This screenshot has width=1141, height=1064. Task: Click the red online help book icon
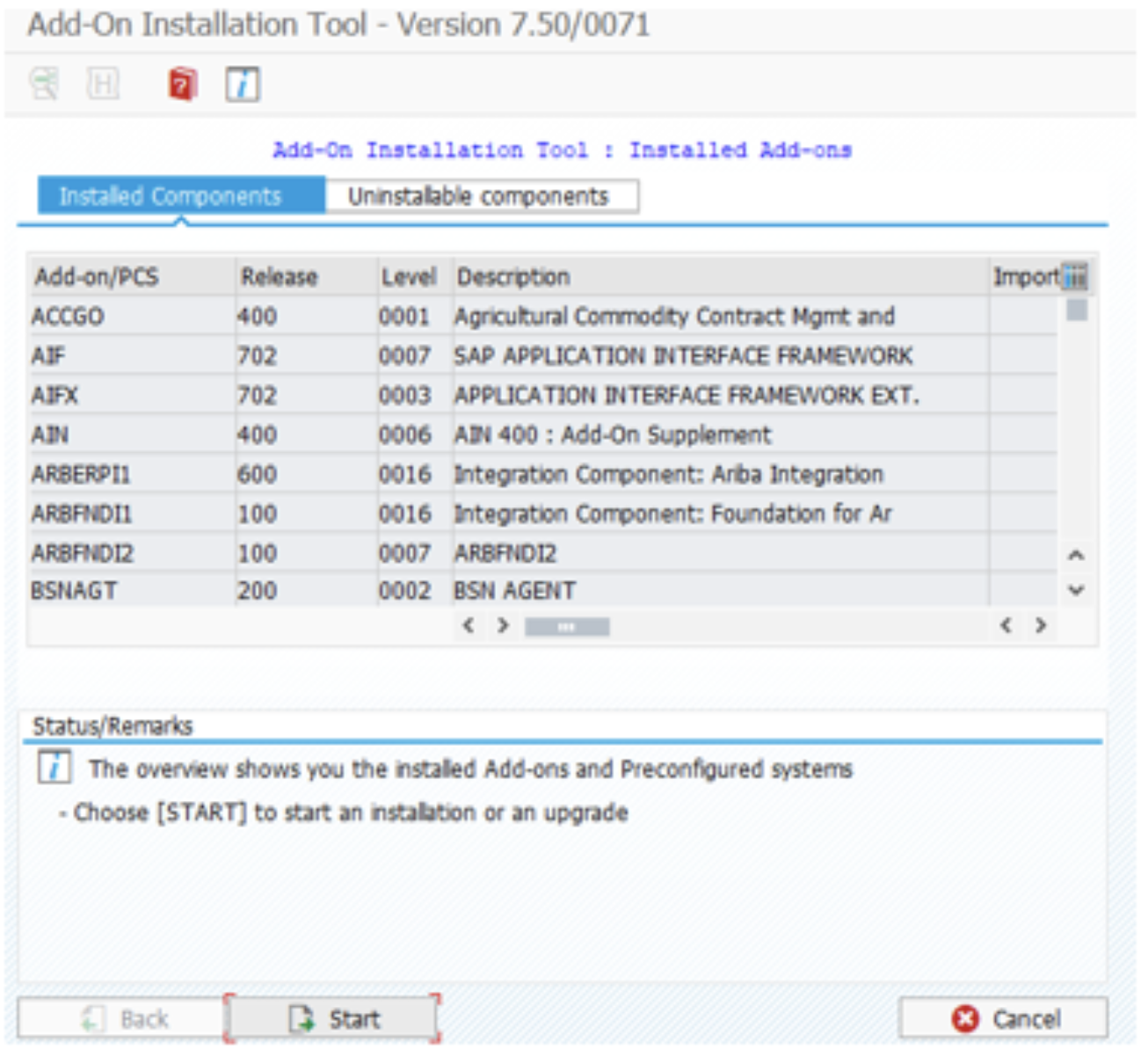(182, 84)
